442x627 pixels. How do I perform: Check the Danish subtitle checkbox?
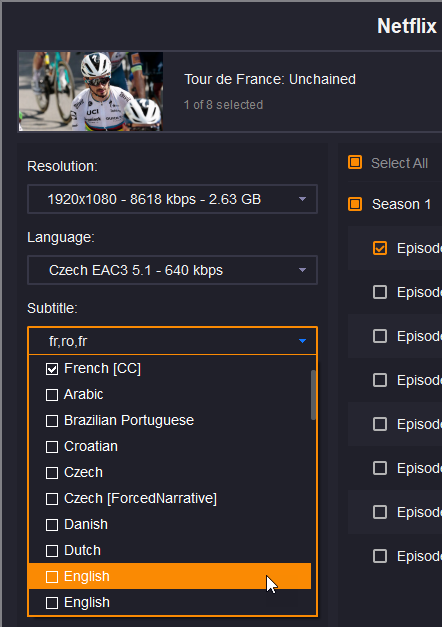point(52,525)
